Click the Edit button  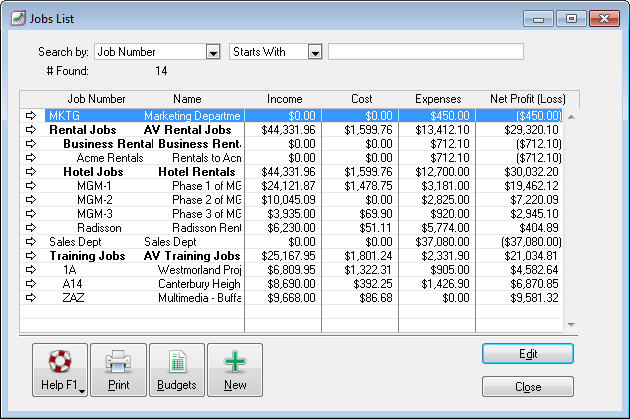point(528,354)
